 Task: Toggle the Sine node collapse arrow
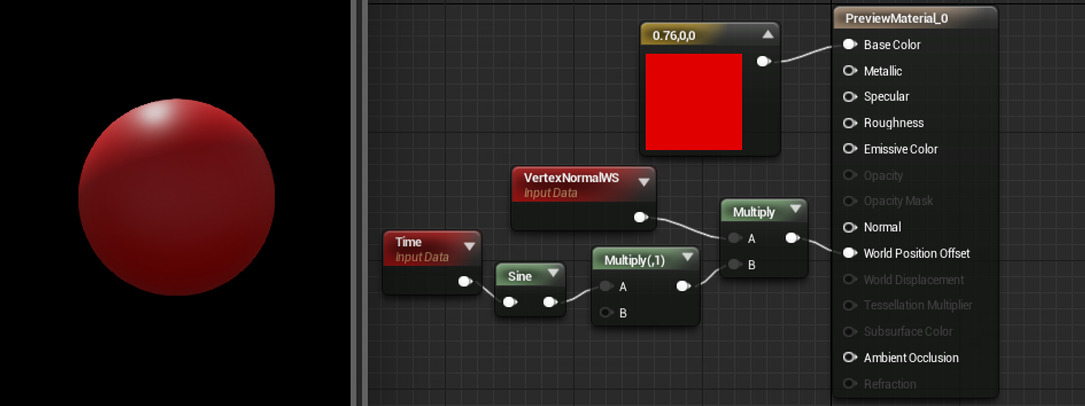(x=551, y=275)
